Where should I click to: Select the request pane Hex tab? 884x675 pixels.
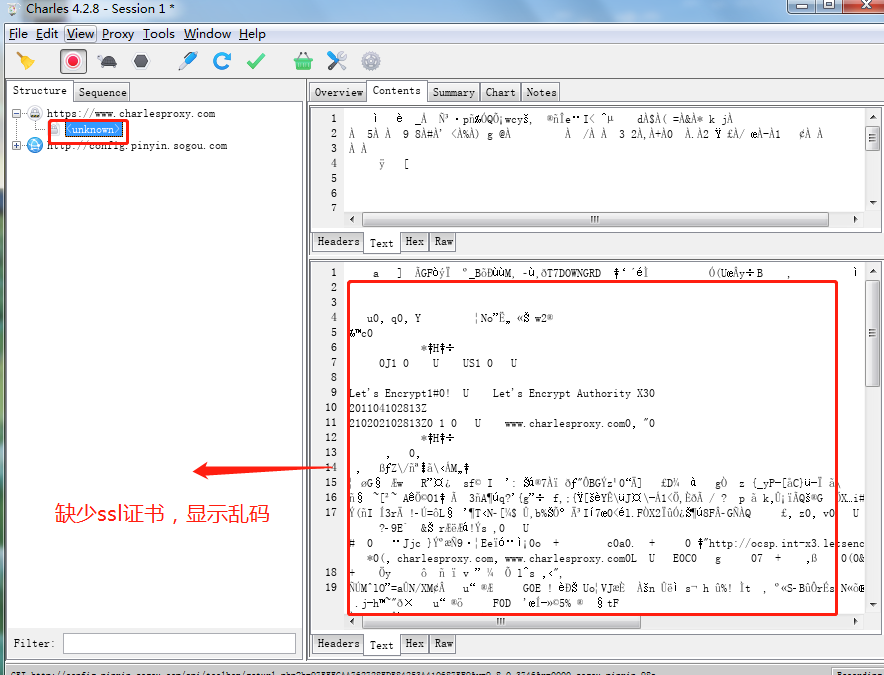pos(414,241)
